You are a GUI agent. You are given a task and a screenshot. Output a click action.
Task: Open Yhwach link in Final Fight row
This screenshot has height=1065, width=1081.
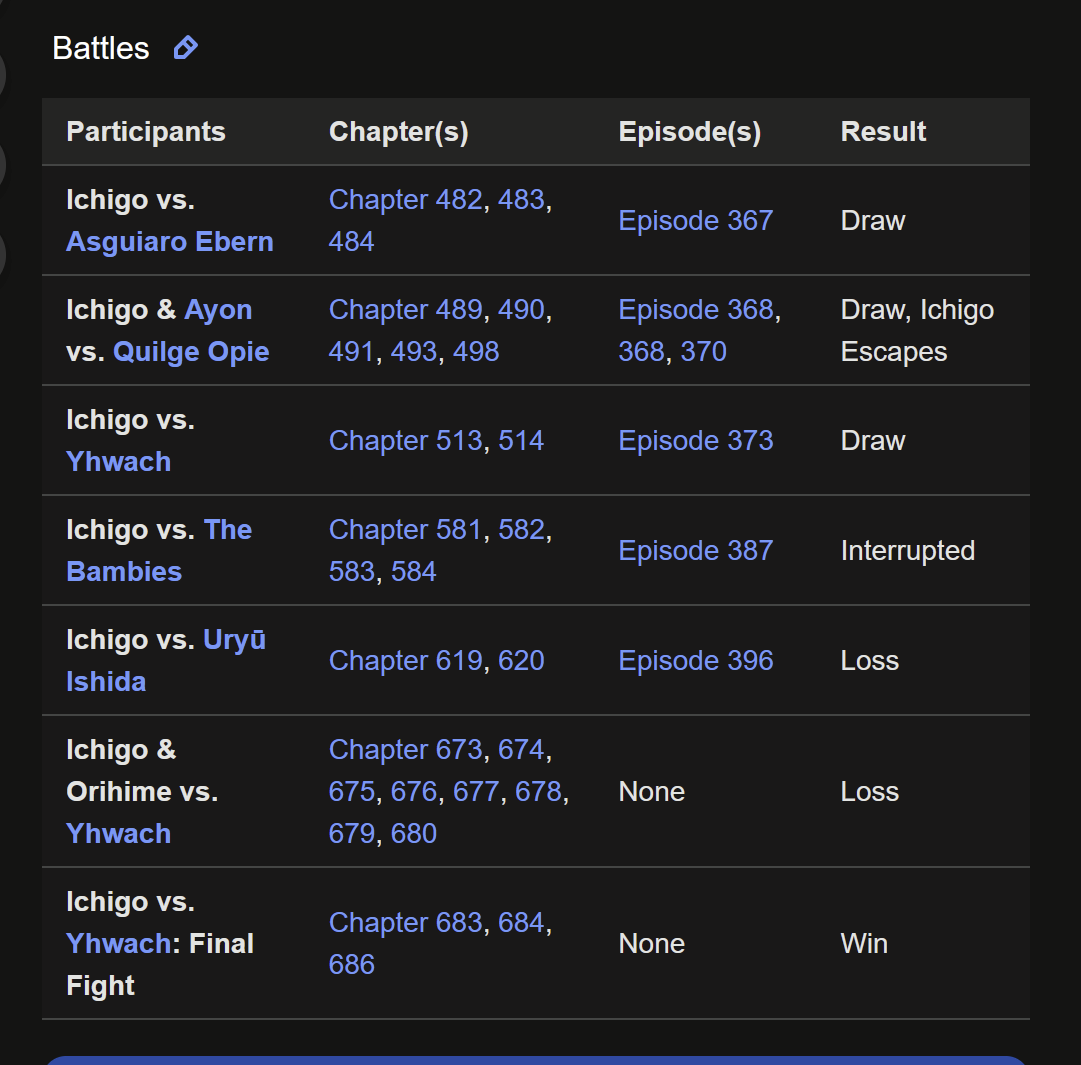[x=119, y=944]
